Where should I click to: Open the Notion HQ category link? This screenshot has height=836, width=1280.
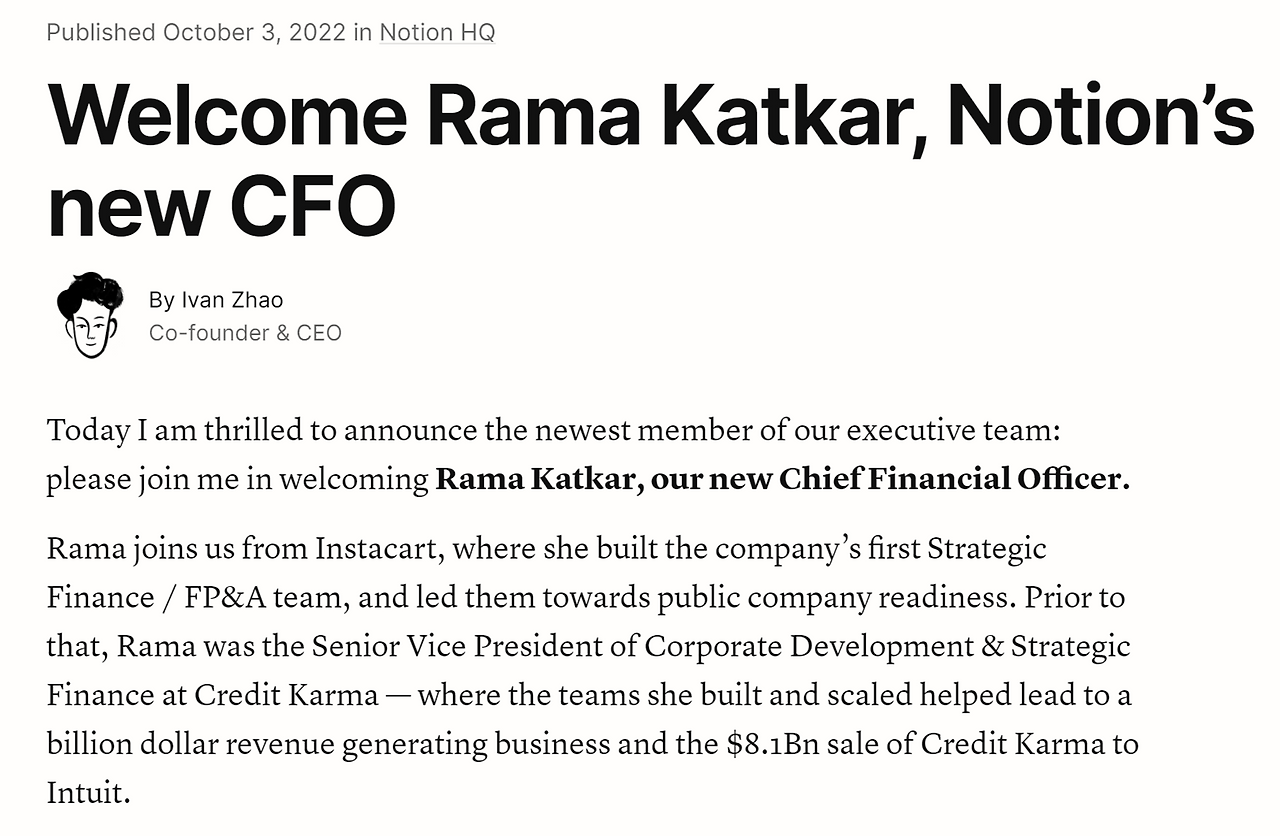(x=437, y=32)
